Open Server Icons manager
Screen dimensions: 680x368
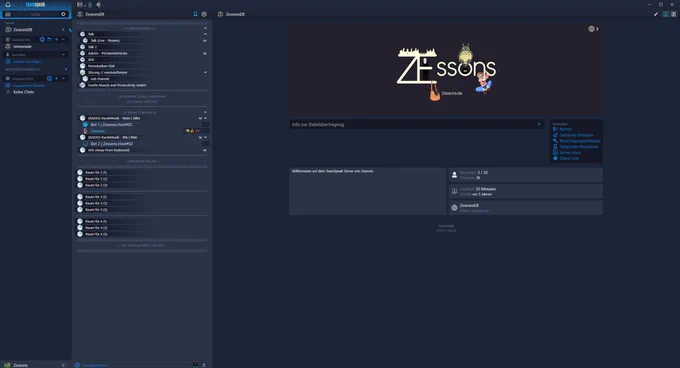(x=570, y=153)
